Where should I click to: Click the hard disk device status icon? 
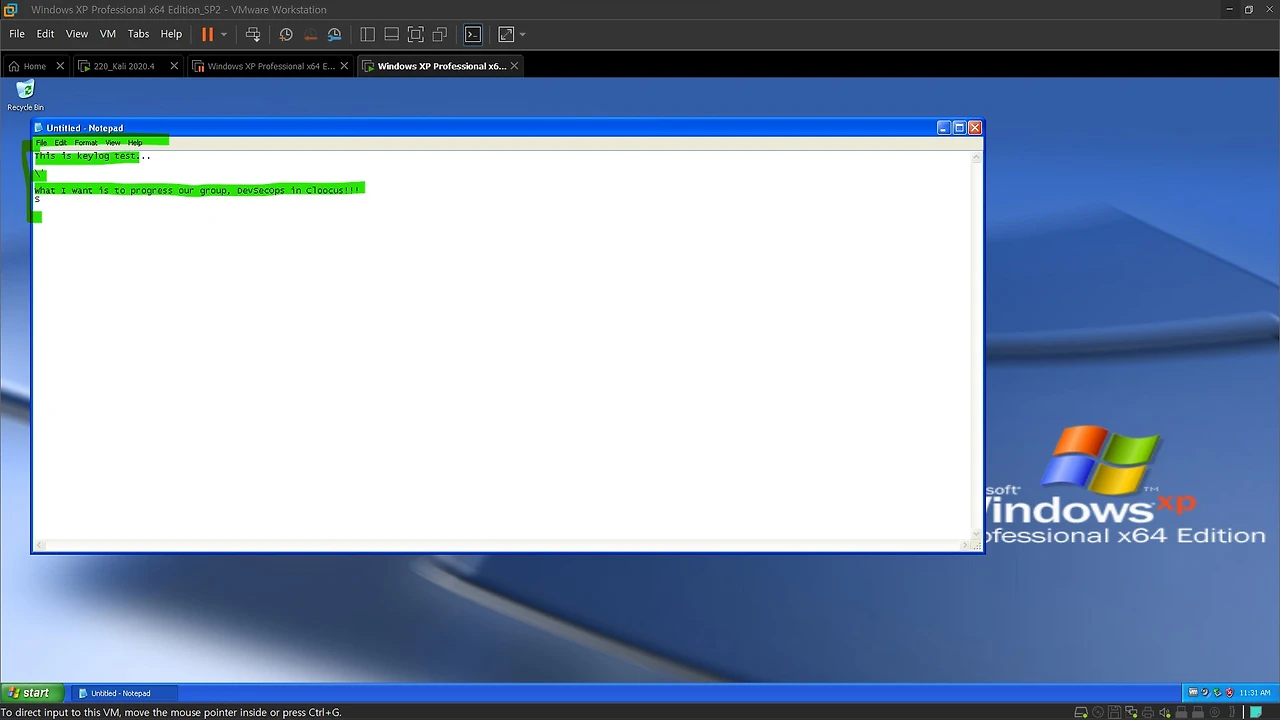point(1081,713)
